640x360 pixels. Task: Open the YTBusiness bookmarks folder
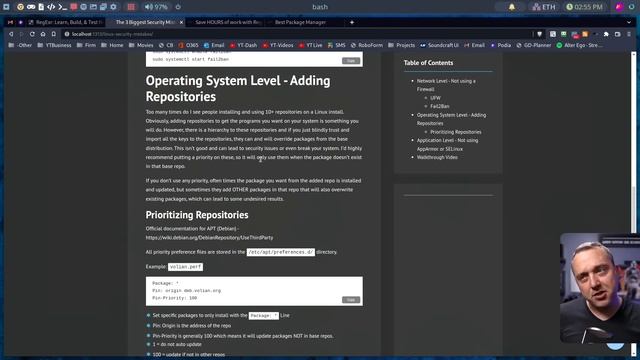54,45
